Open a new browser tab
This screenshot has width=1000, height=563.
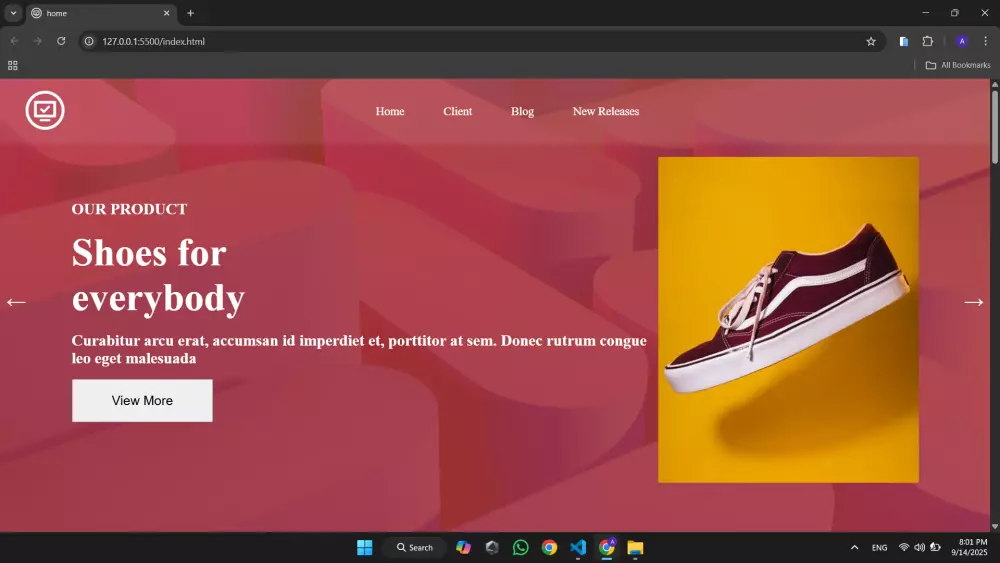[x=190, y=13]
